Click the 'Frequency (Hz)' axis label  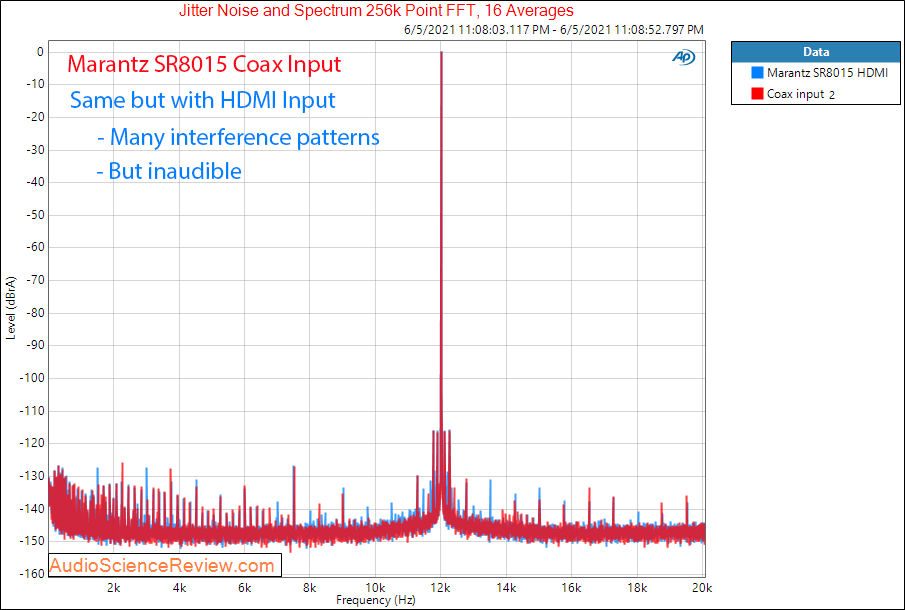click(x=376, y=600)
